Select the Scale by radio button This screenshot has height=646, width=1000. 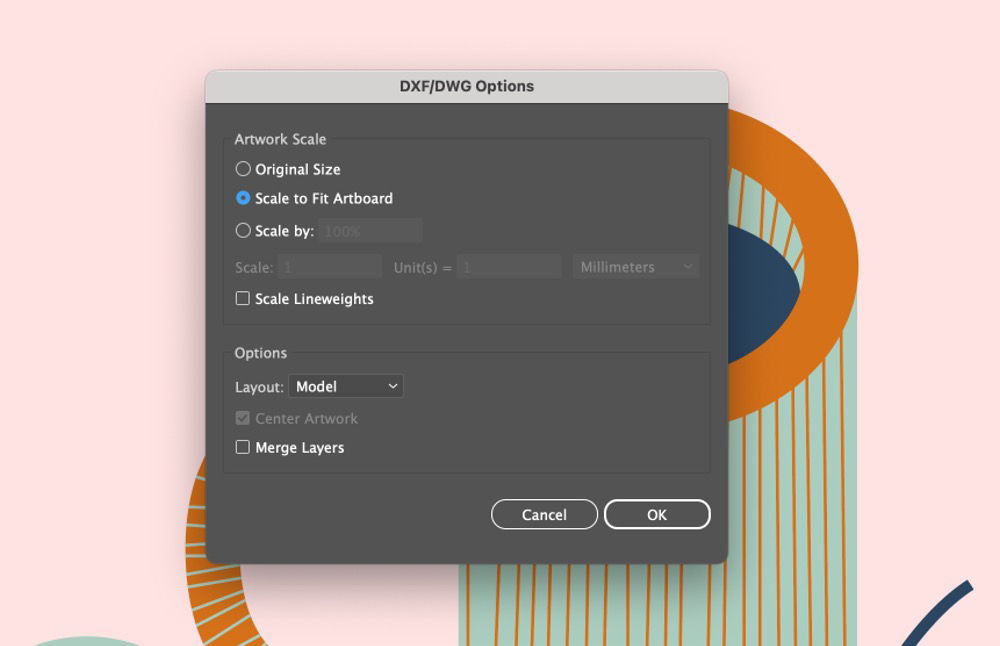pos(243,230)
